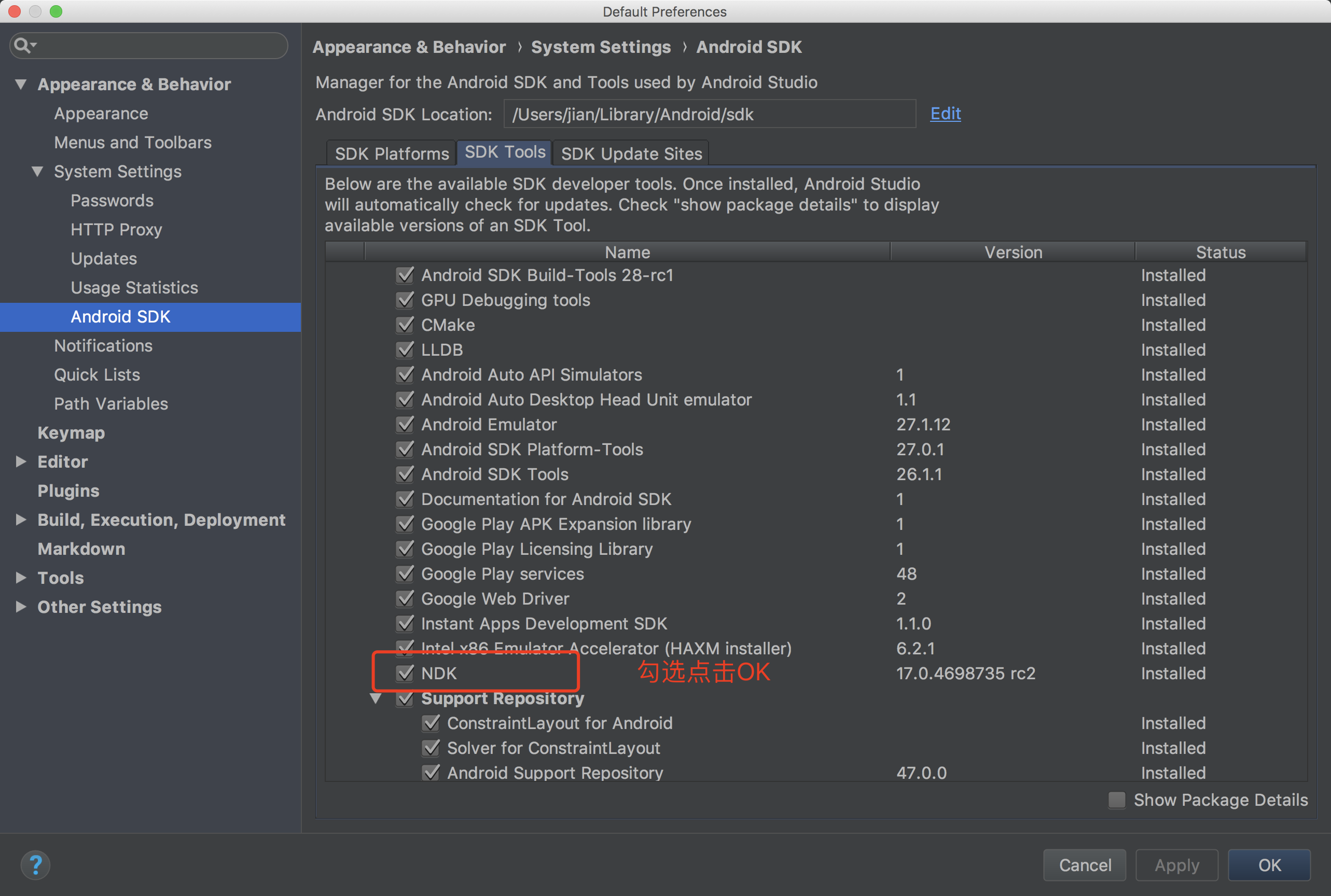Switch to SDK Platforms tab

tap(392, 153)
